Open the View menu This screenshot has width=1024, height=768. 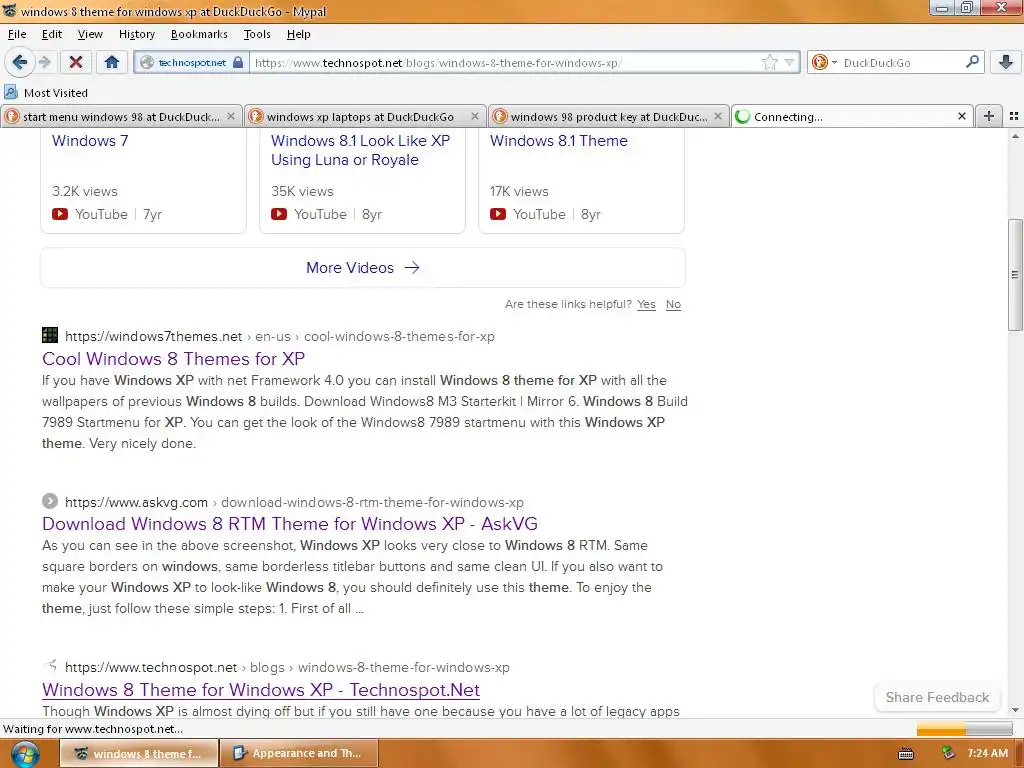[90, 34]
